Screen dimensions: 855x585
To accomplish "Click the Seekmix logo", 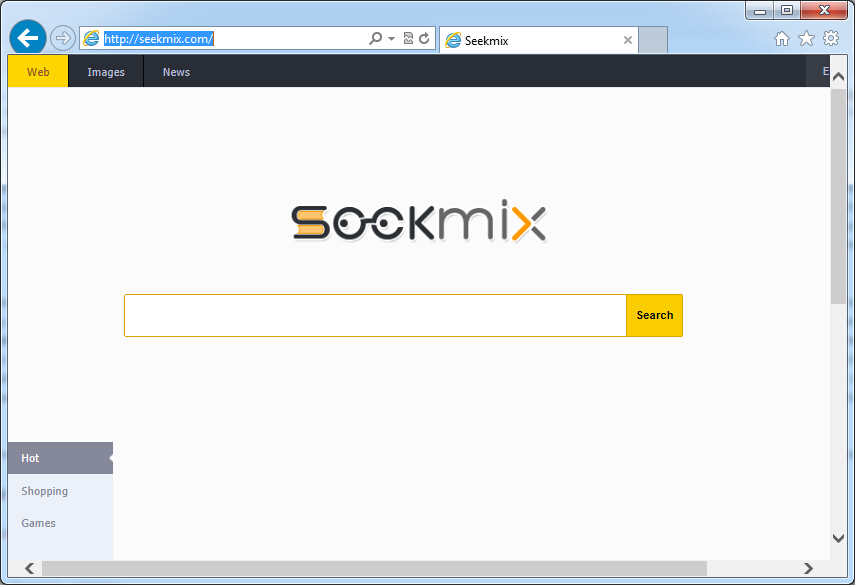I will [419, 221].
